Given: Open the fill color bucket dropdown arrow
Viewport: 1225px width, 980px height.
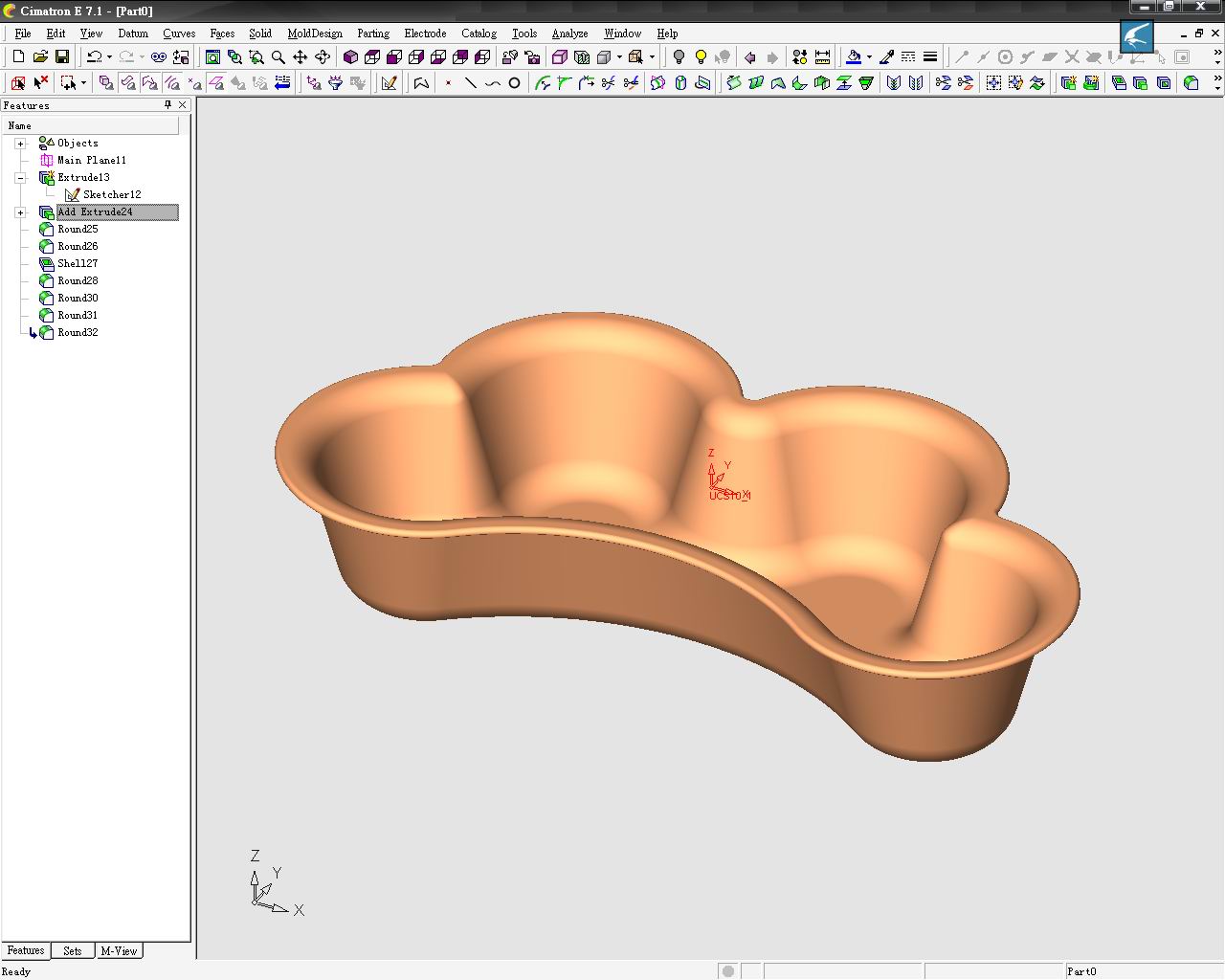Looking at the screenshot, I should click(868, 57).
